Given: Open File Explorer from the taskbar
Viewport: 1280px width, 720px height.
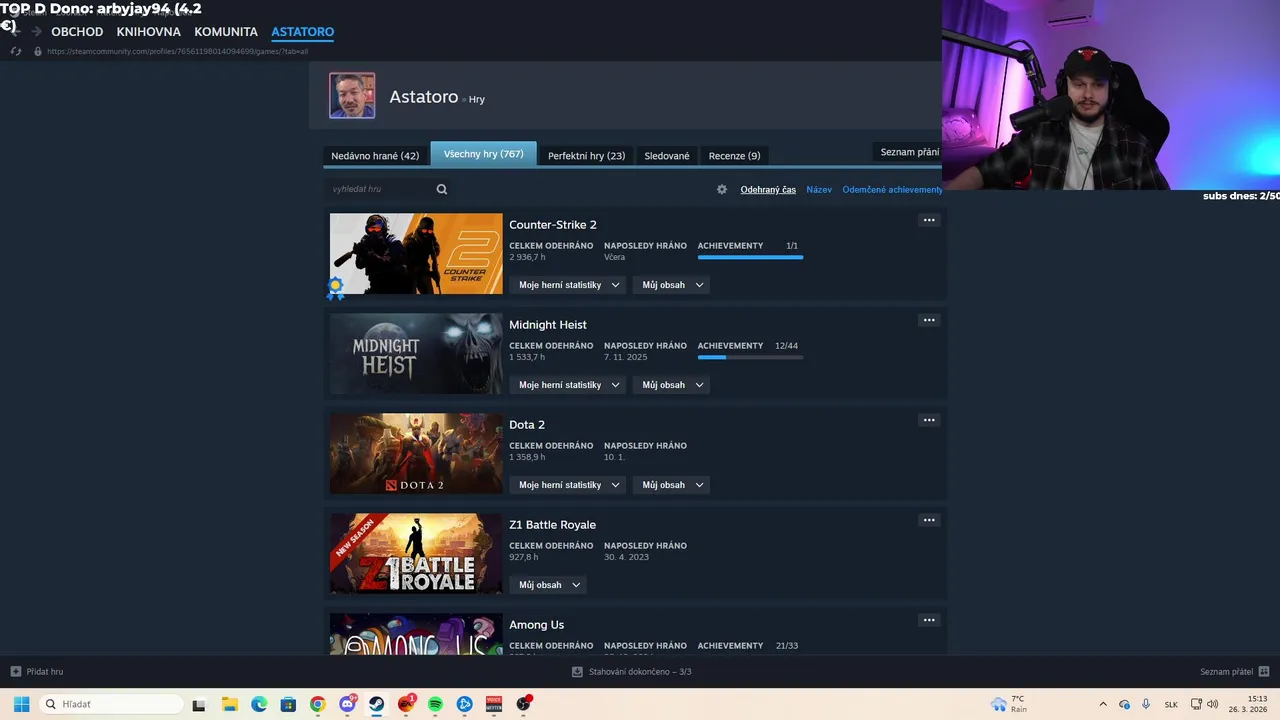Looking at the screenshot, I should point(229,704).
